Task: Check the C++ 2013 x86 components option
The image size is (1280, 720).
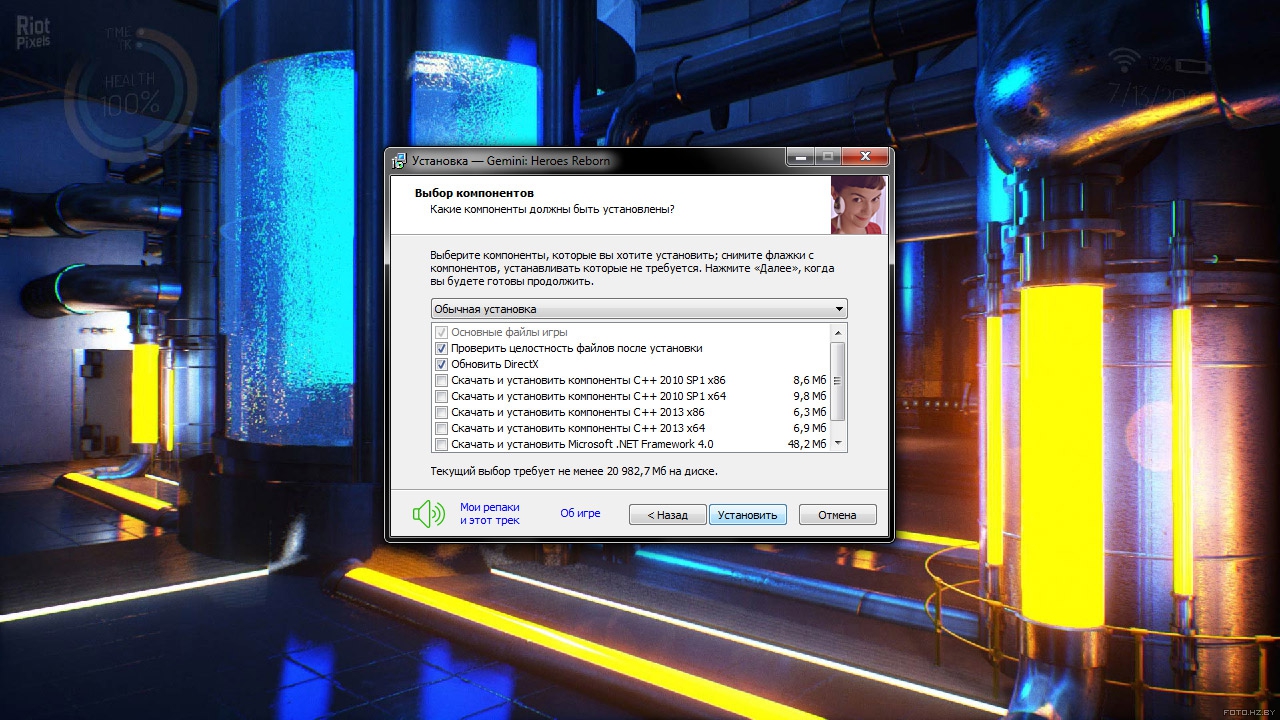Action: pyautogui.click(x=441, y=412)
